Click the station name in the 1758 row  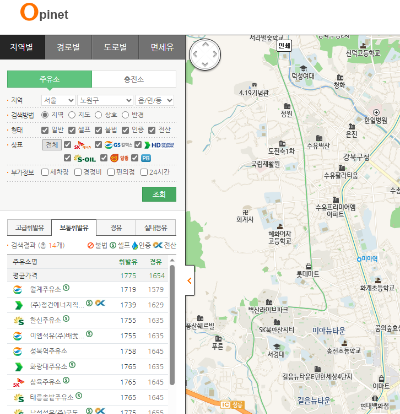[x=49, y=351]
